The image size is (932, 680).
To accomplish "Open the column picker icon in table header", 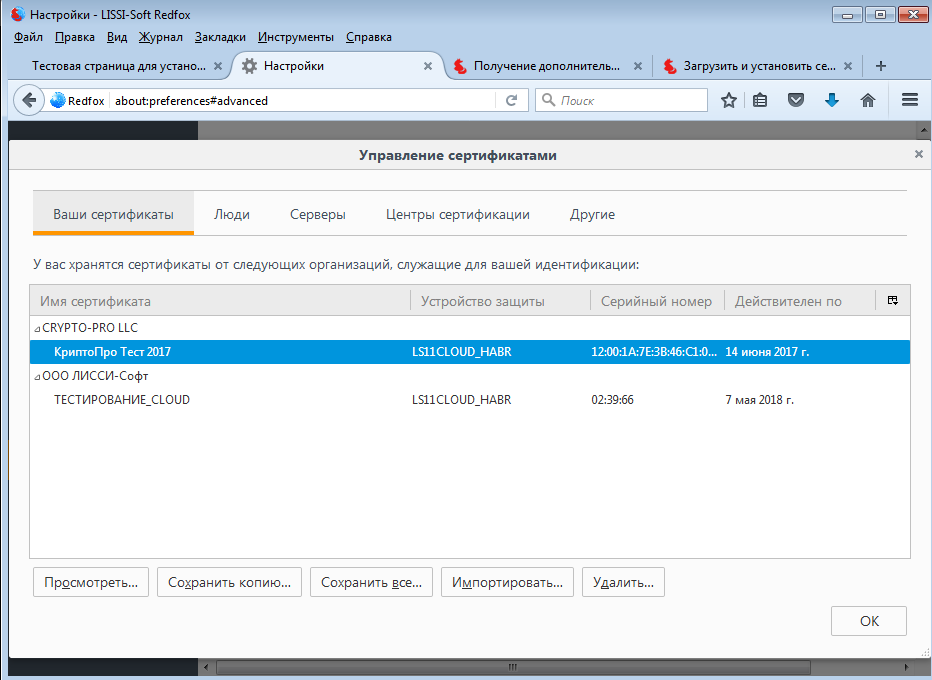I will (893, 300).
